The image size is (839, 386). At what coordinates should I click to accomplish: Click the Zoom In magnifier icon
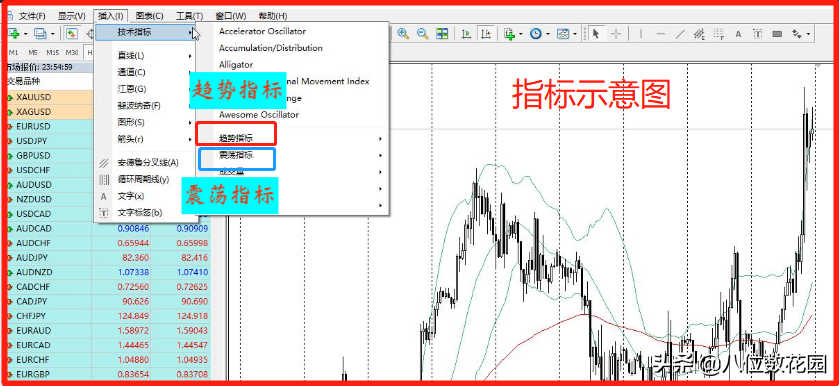pyautogui.click(x=403, y=34)
